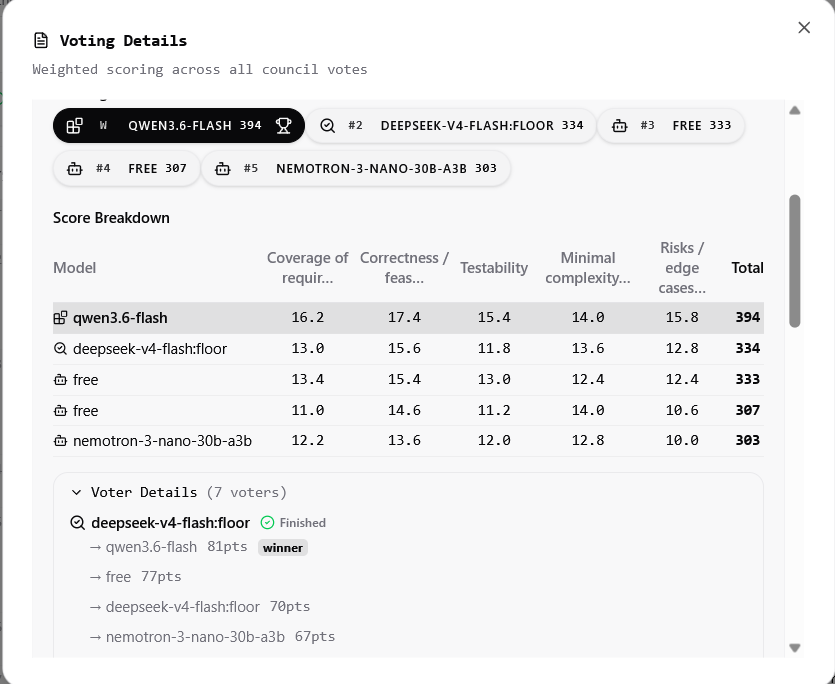Click deepseek icon beside voter deepseek-v4-flash:floor
The height and width of the screenshot is (684, 835).
coord(77,523)
